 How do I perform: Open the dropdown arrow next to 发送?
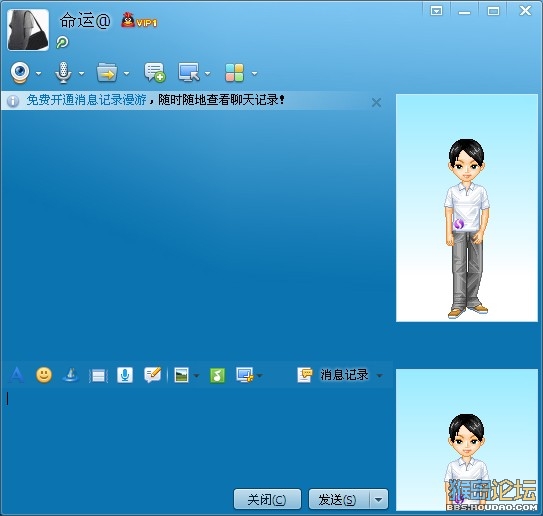379,499
